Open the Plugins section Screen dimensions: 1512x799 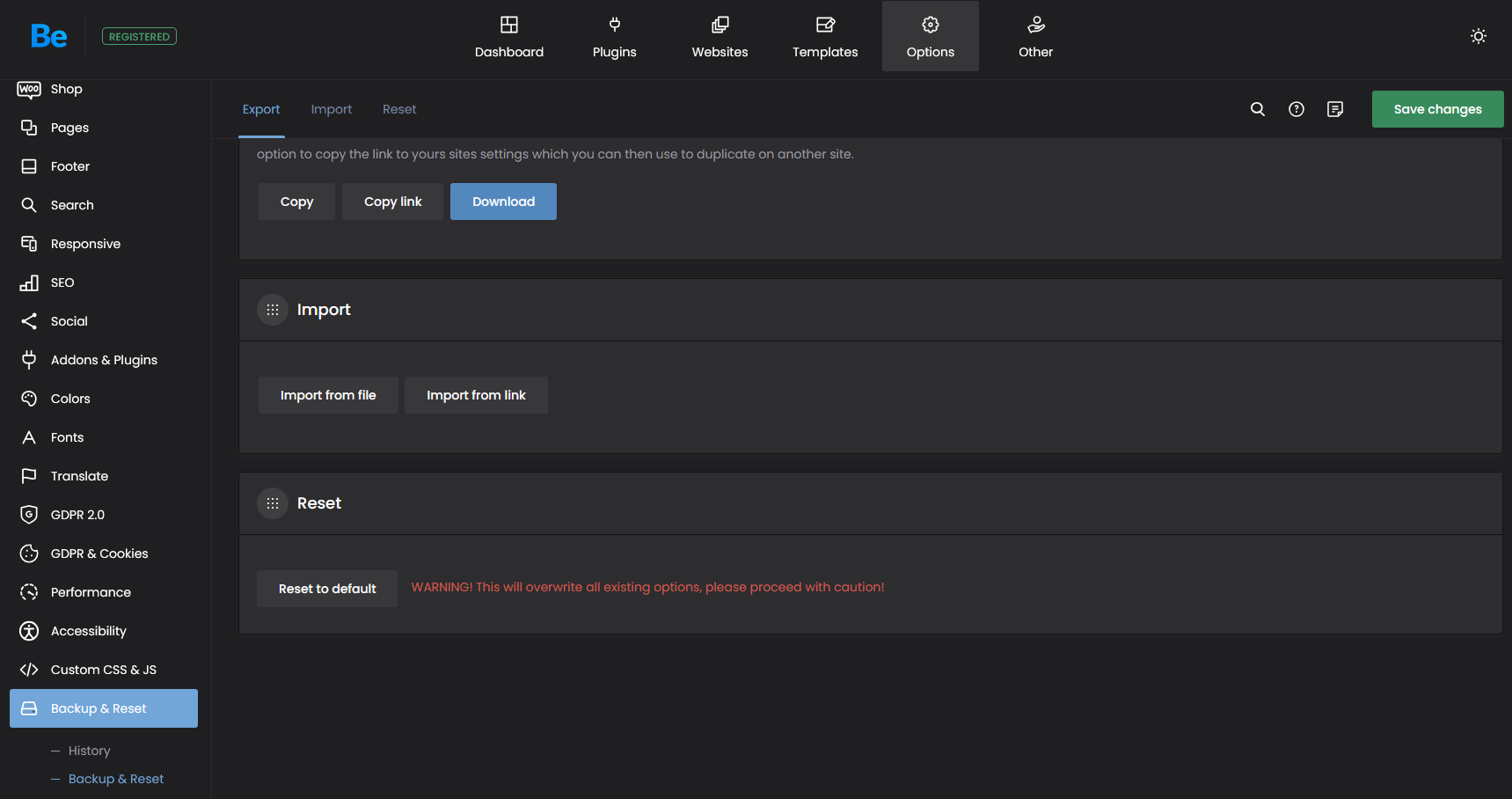click(x=615, y=36)
